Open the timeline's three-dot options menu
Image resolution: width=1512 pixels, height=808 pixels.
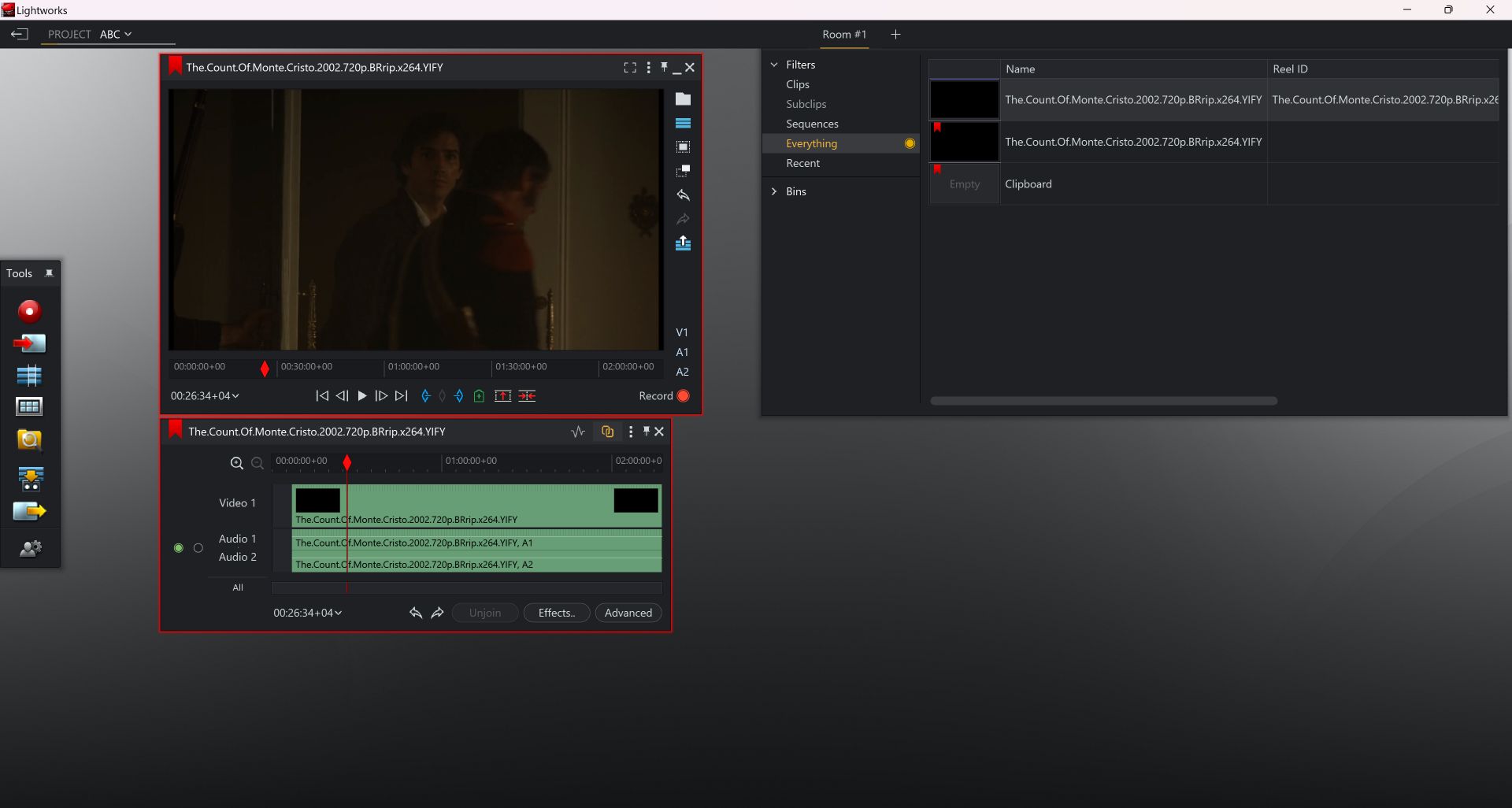point(630,432)
